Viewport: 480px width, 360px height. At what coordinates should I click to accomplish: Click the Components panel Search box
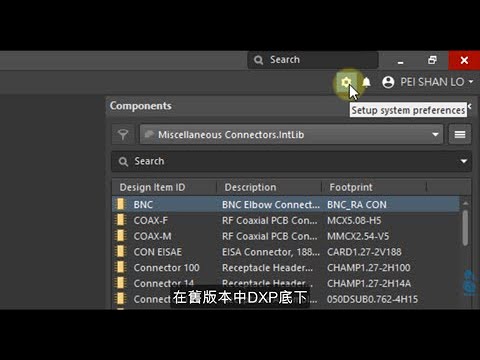[x=291, y=161]
